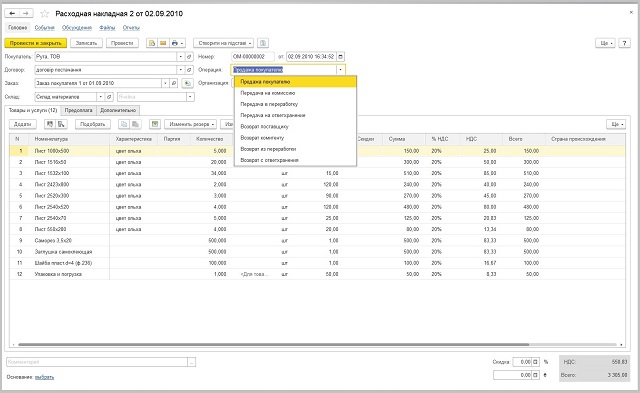Viewport: 640px width, 393px height.
Task: Click the fill-from-order icon beside Заказ
Action: coord(187,83)
